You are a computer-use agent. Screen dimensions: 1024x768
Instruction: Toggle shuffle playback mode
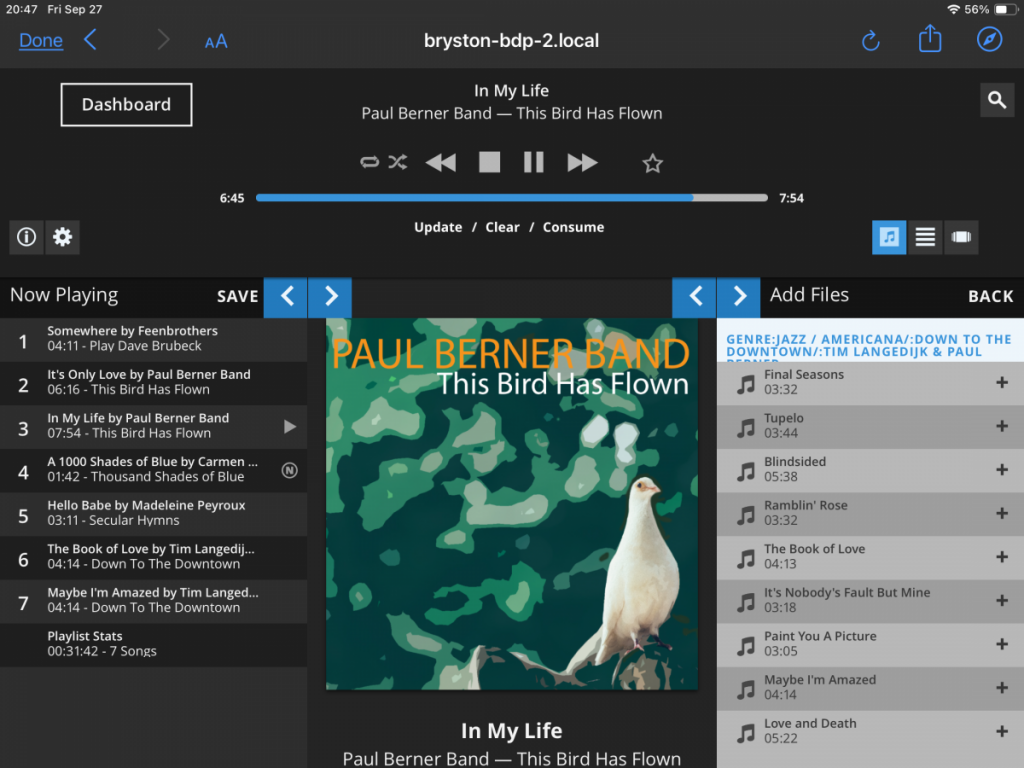click(398, 162)
